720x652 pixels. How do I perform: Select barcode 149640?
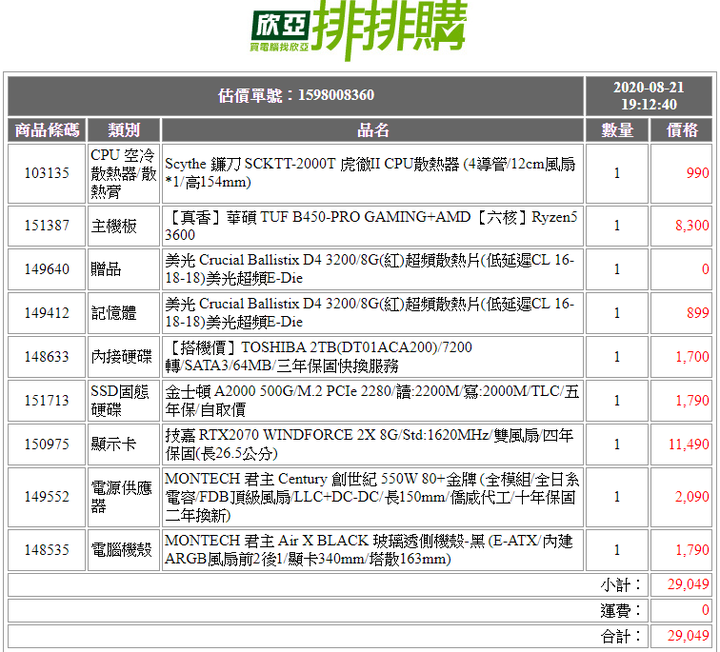tap(47, 269)
